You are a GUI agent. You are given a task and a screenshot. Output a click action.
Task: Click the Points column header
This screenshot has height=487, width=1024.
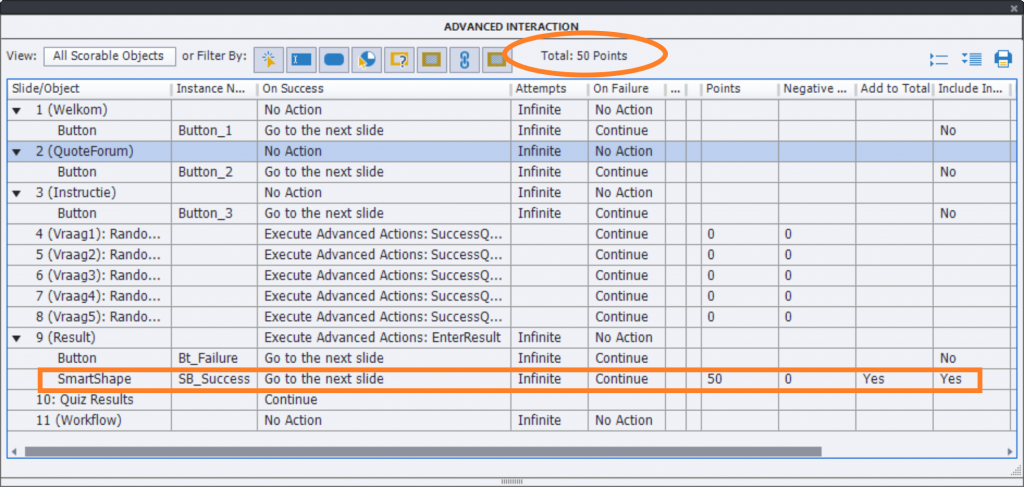click(x=738, y=89)
